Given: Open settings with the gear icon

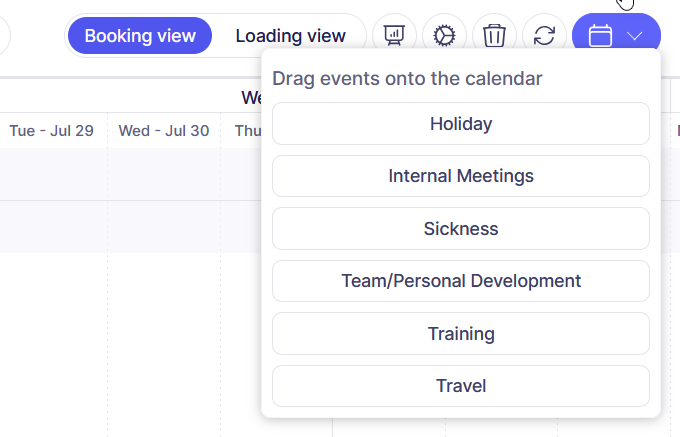Looking at the screenshot, I should click(444, 36).
